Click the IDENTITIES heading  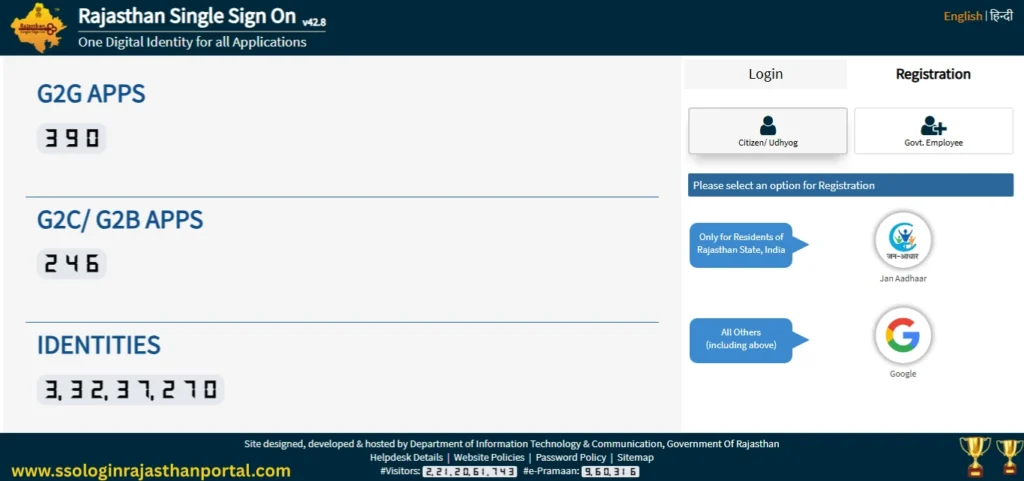99,345
